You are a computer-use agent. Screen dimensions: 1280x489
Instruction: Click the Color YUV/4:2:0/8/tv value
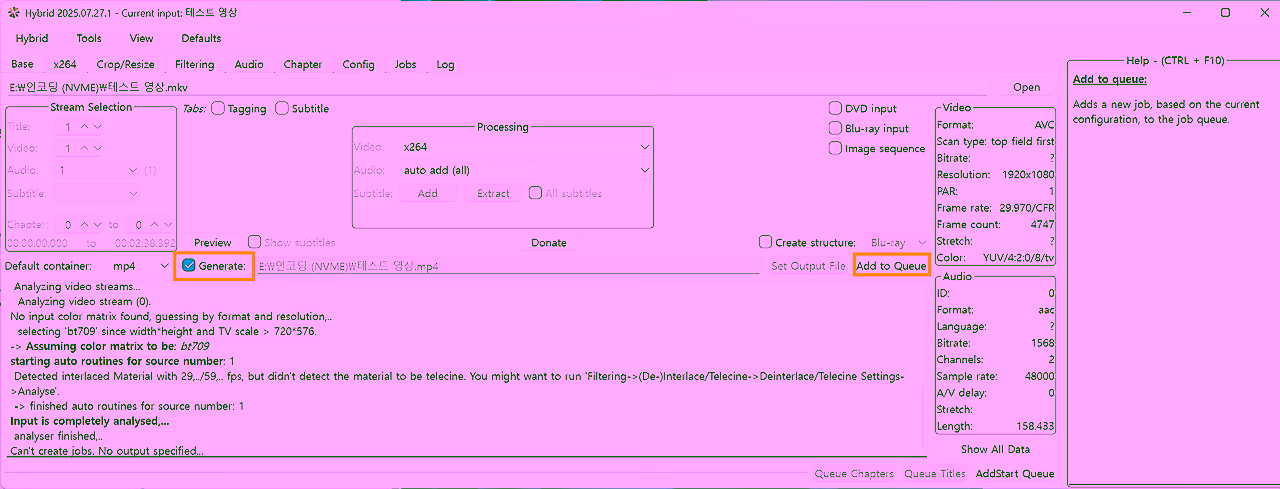[x=1019, y=258]
